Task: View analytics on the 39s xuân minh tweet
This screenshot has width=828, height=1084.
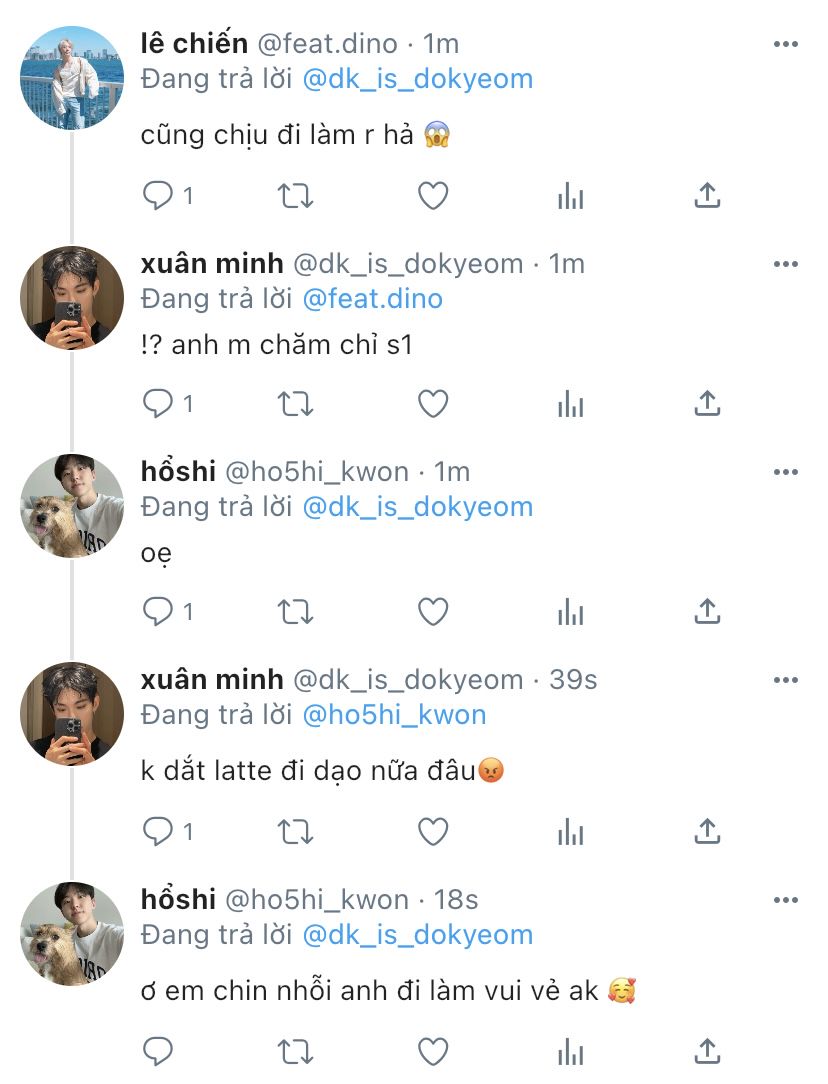Action: click(570, 831)
